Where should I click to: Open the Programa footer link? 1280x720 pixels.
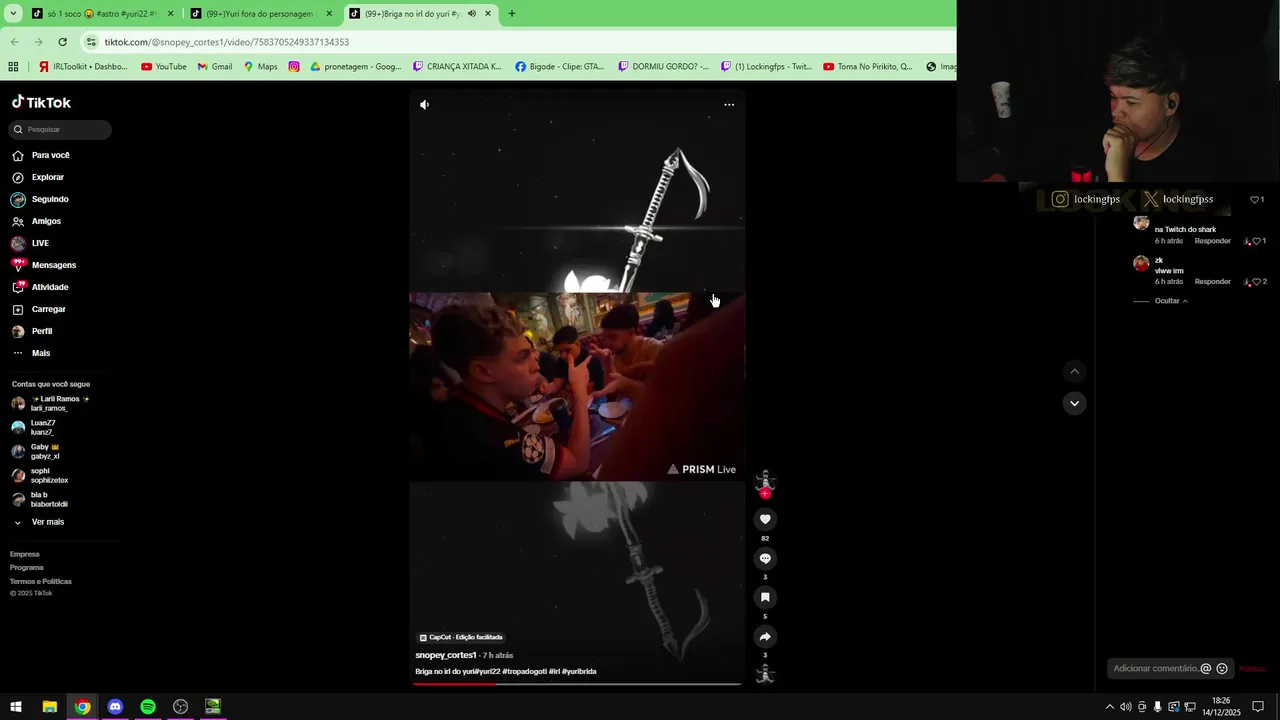click(27, 567)
